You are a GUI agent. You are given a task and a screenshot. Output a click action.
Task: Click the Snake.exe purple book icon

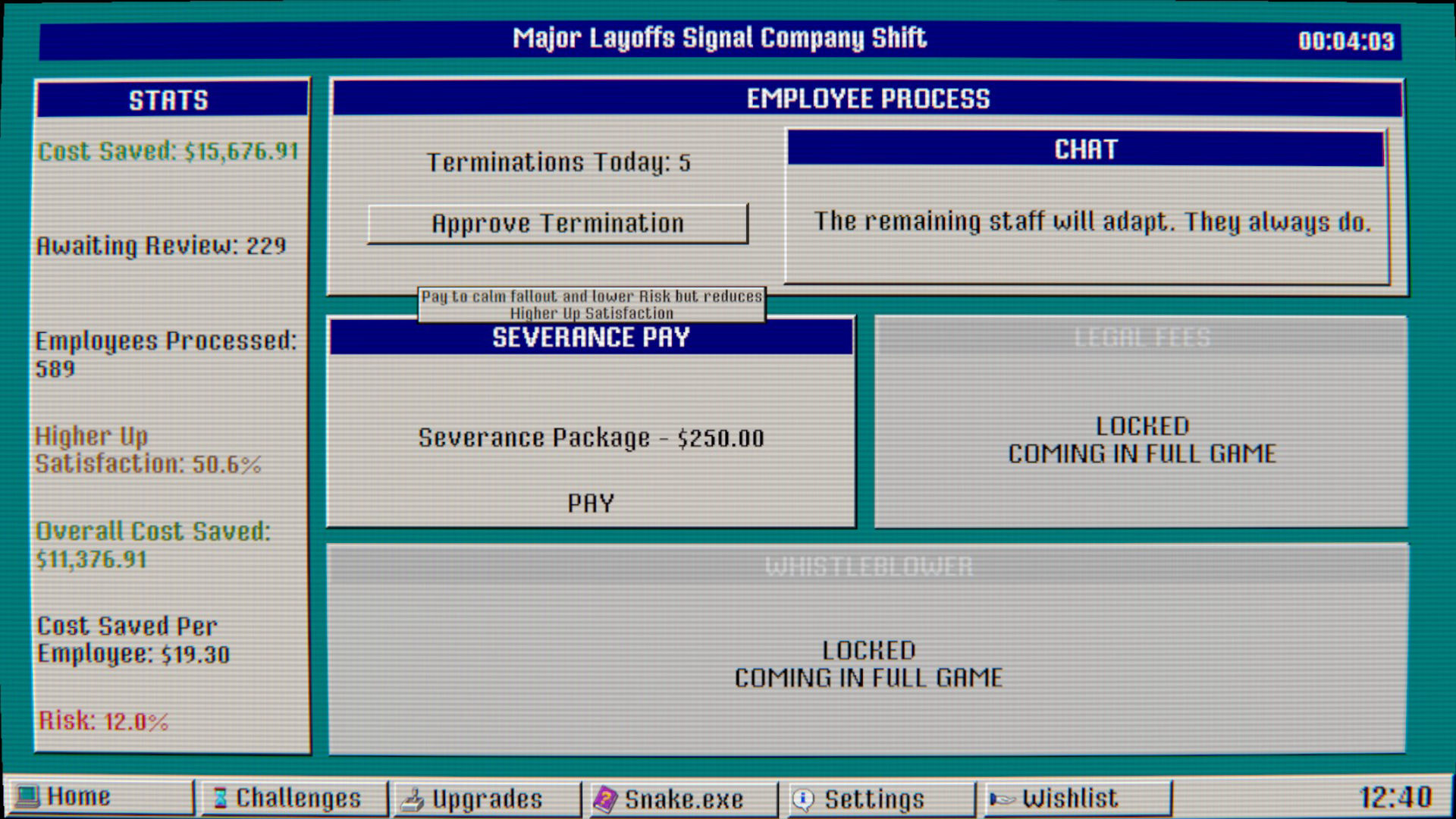pyautogui.click(x=605, y=799)
